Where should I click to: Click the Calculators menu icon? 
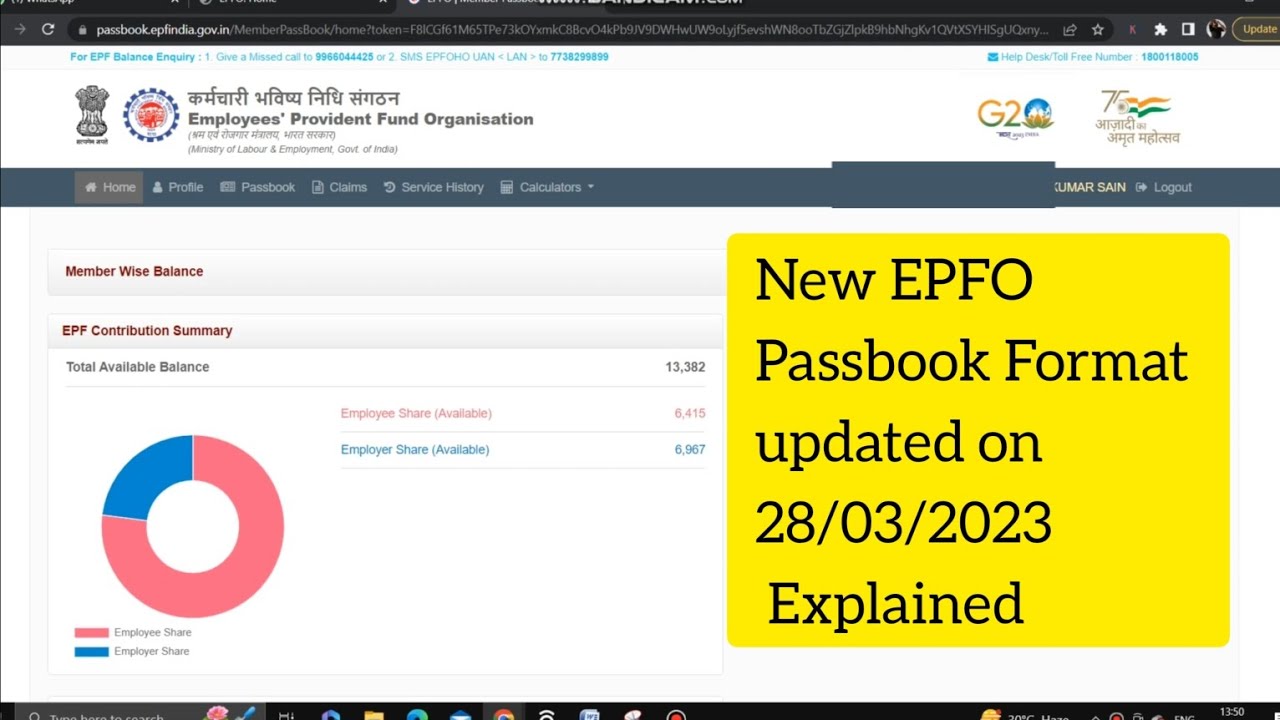pyautogui.click(x=507, y=187)
